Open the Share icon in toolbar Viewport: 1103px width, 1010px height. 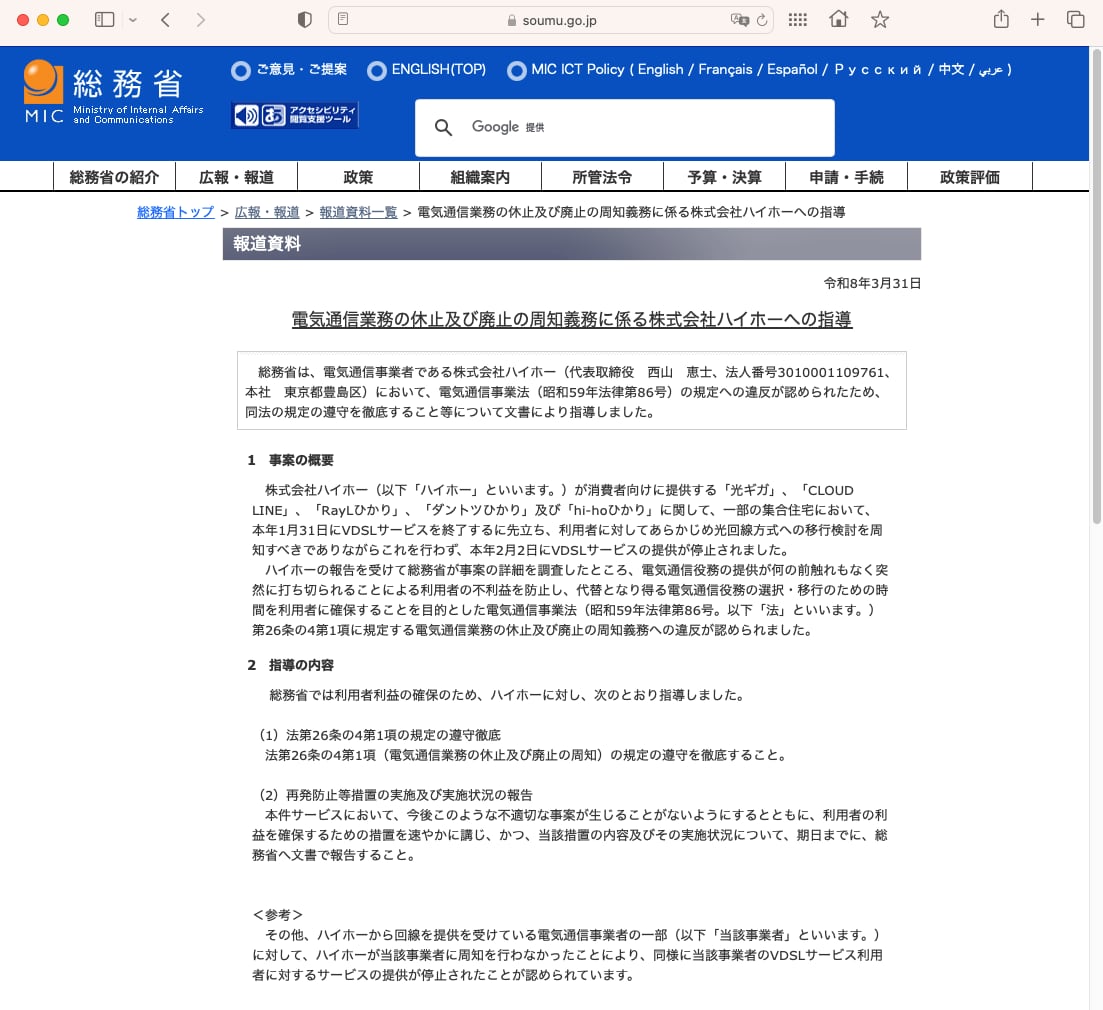[1001, 20]
